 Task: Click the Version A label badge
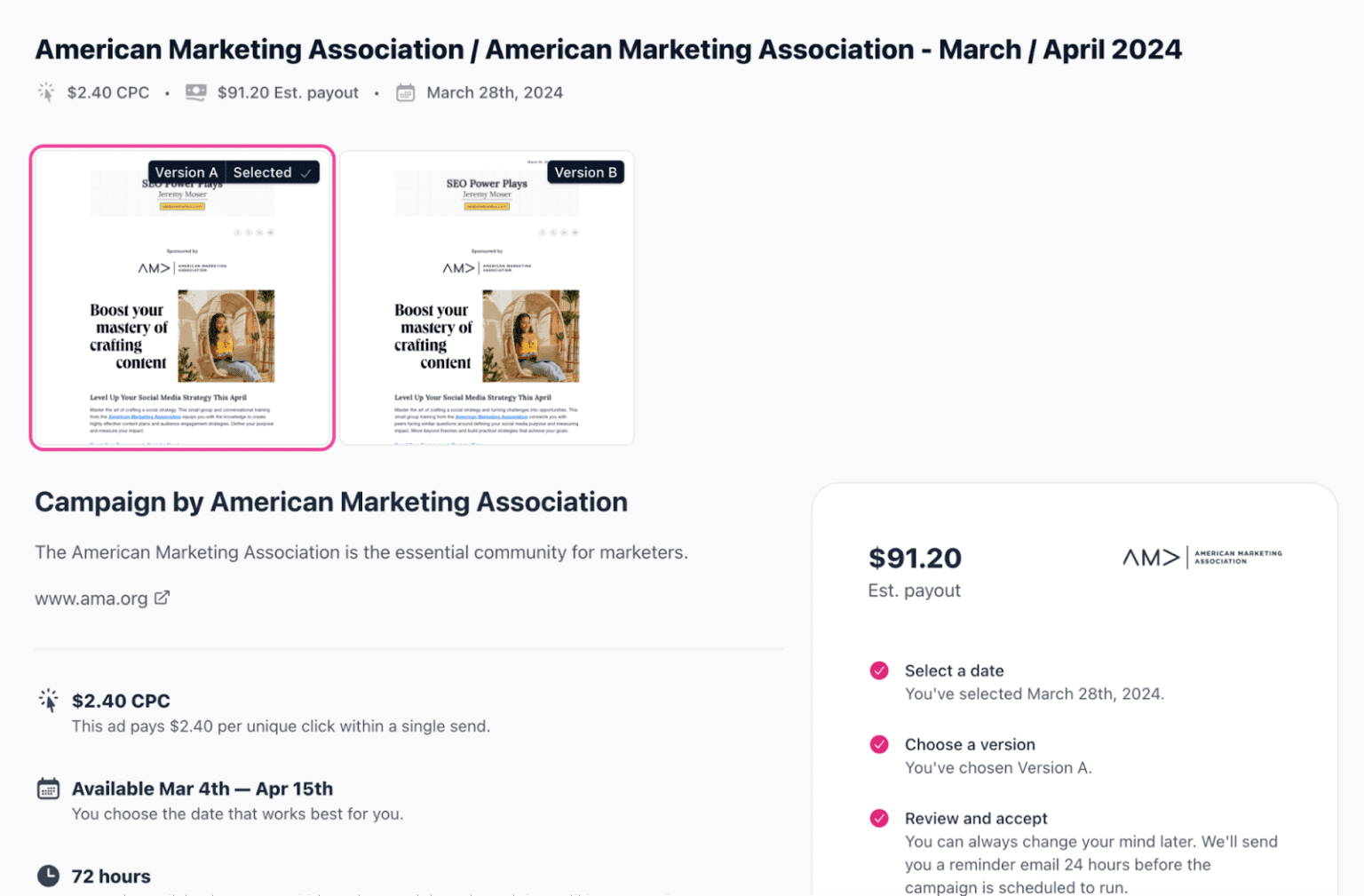[x=186, y=172]
